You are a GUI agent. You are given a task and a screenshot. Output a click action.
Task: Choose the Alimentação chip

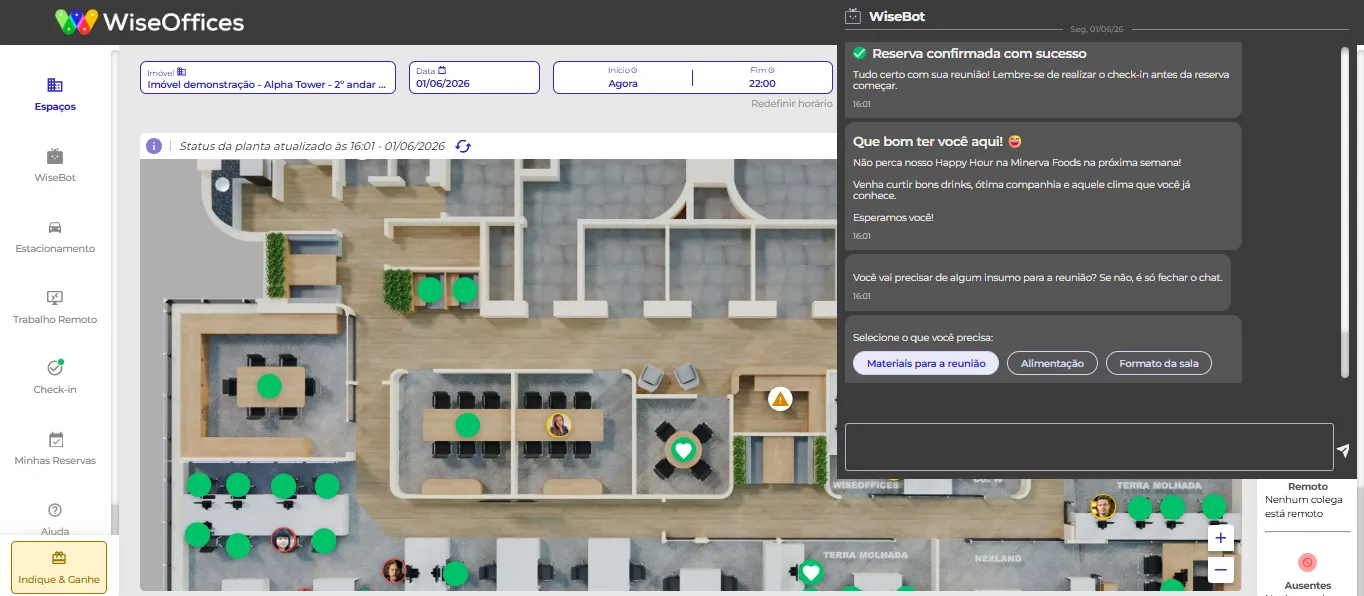tap(1052, 363)
